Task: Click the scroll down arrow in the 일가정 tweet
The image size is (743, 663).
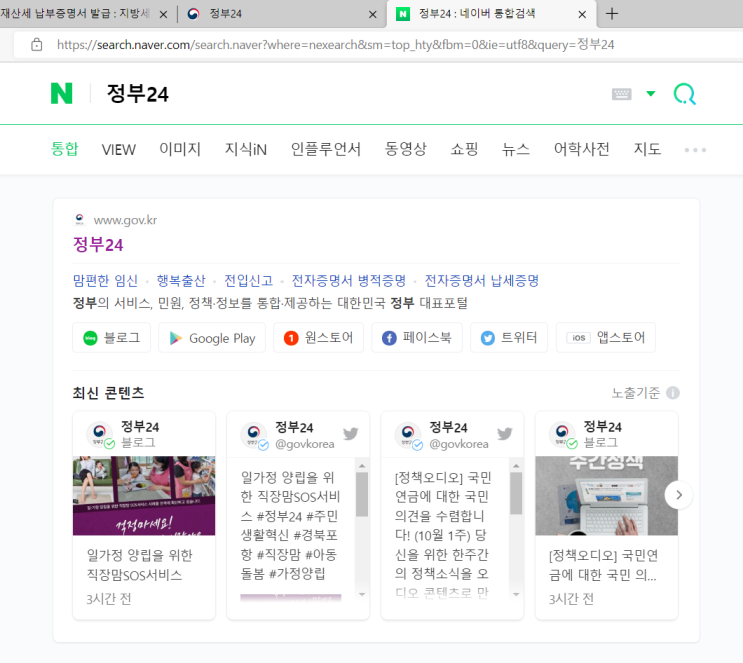Action: (362, 594)
